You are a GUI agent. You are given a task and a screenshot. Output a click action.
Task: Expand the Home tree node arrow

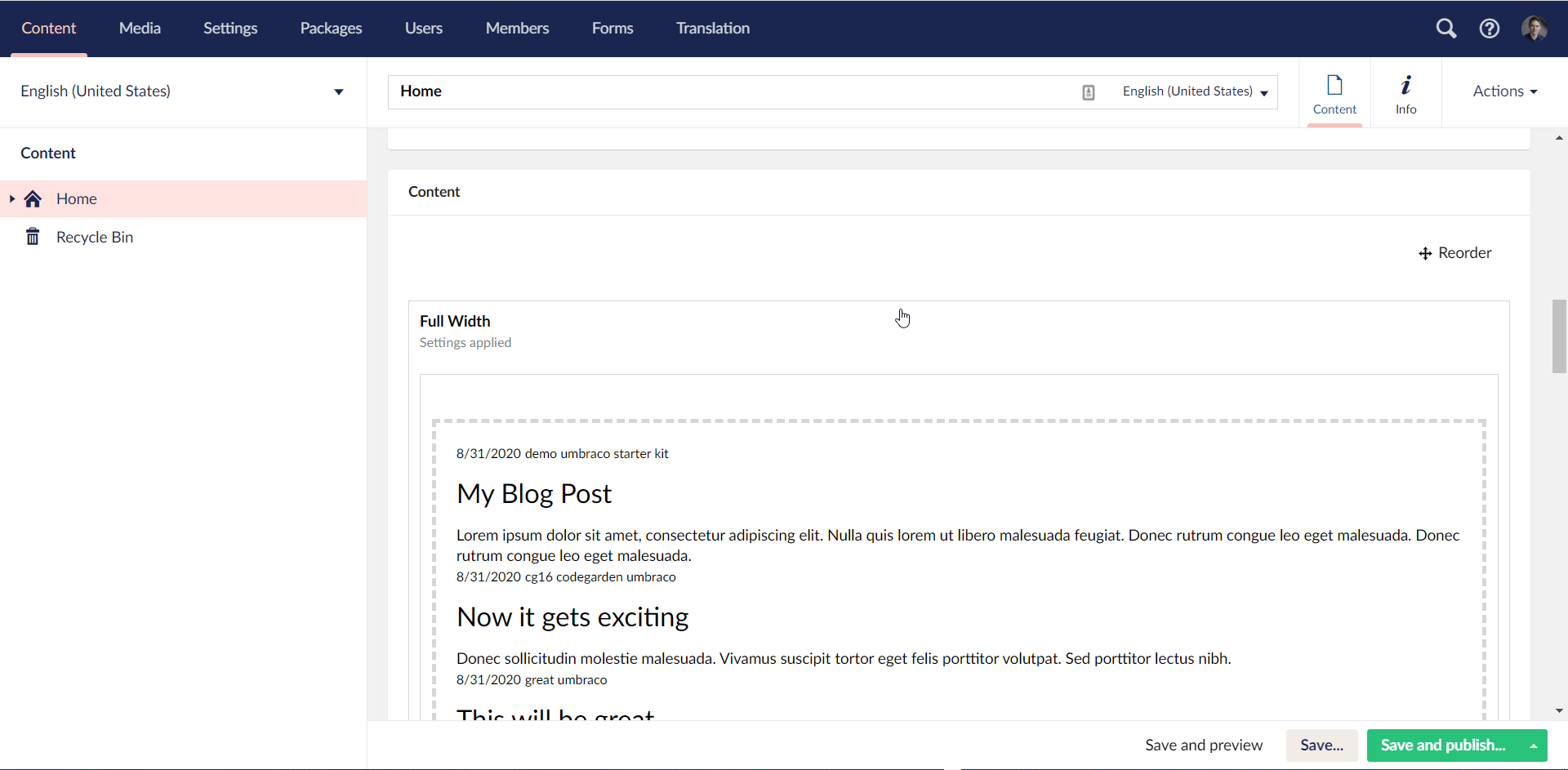(12, 198)
